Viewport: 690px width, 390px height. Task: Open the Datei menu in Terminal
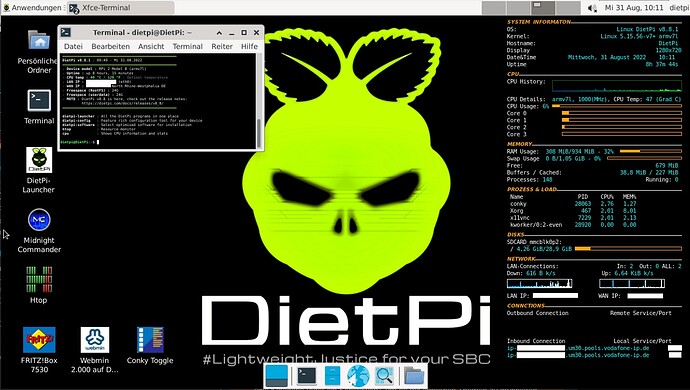point(73,46)
